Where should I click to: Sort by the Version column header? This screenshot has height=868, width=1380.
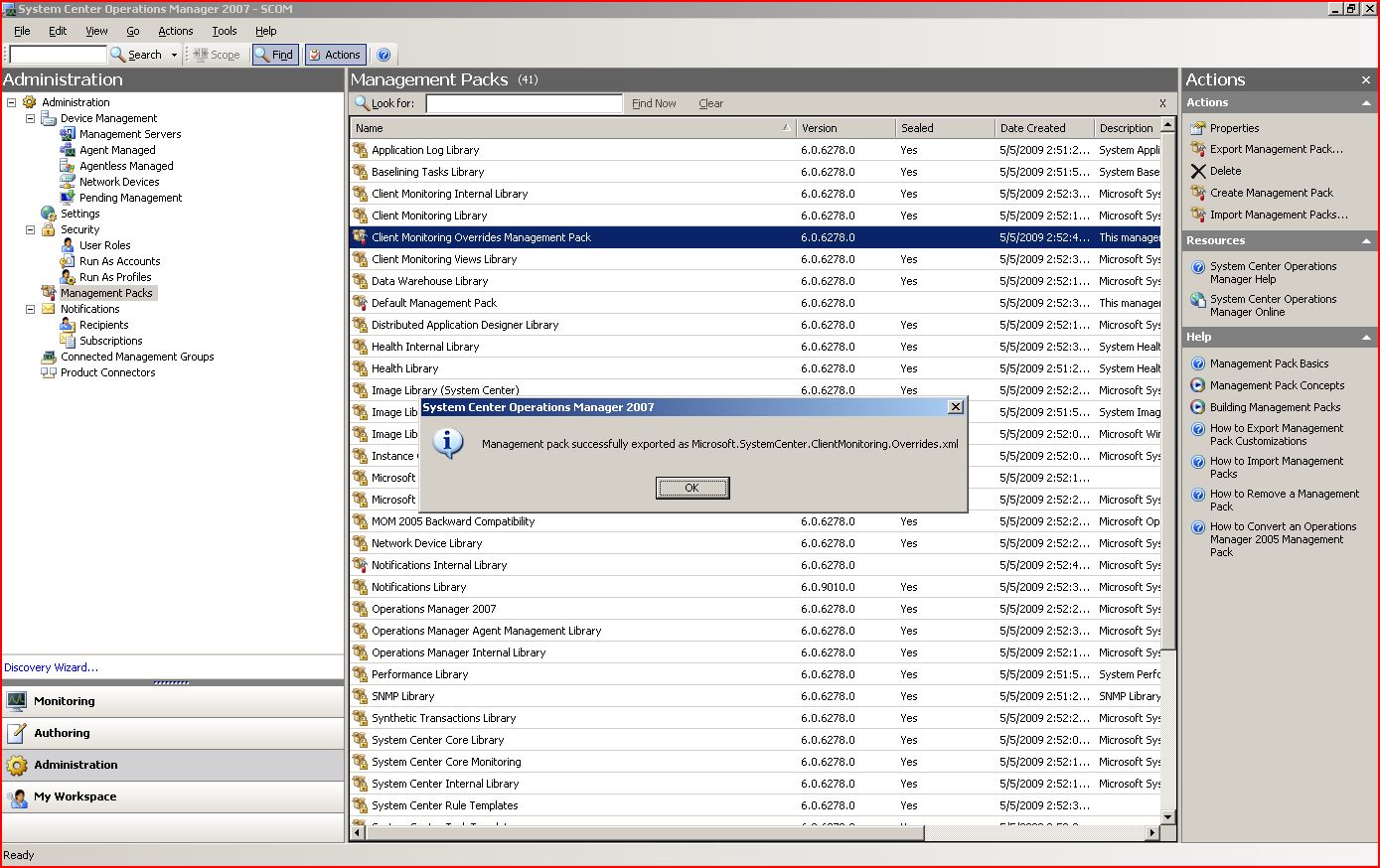845,128
